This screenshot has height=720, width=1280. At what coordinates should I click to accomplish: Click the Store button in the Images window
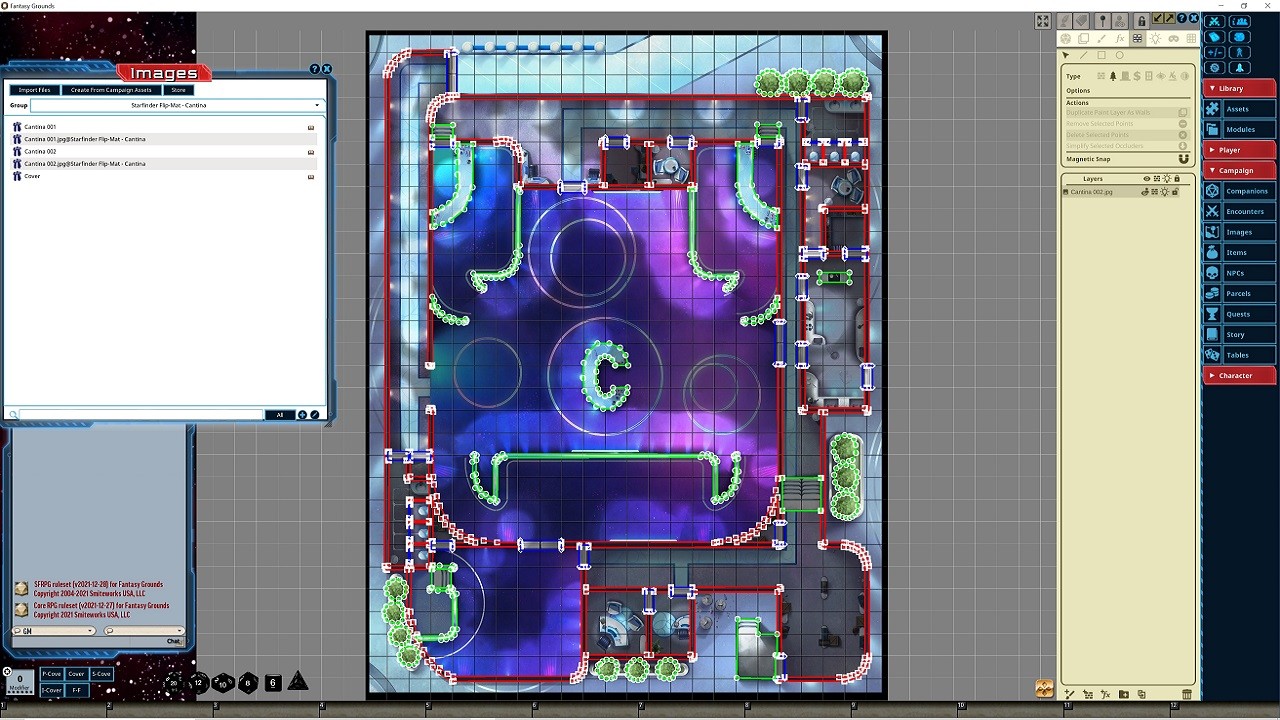pyautogui.click(x=178, y=90)
